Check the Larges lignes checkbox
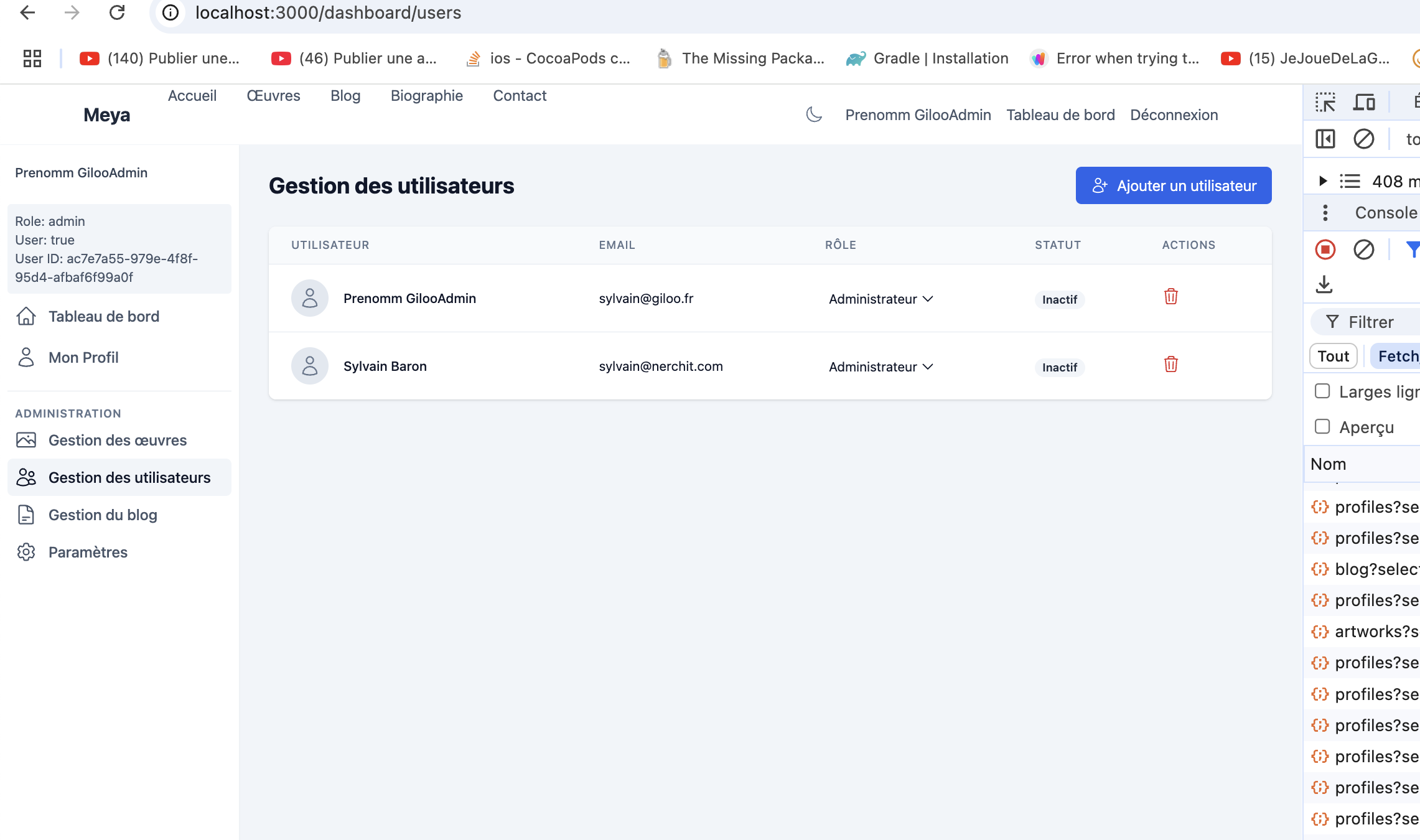 [1322, 391]
